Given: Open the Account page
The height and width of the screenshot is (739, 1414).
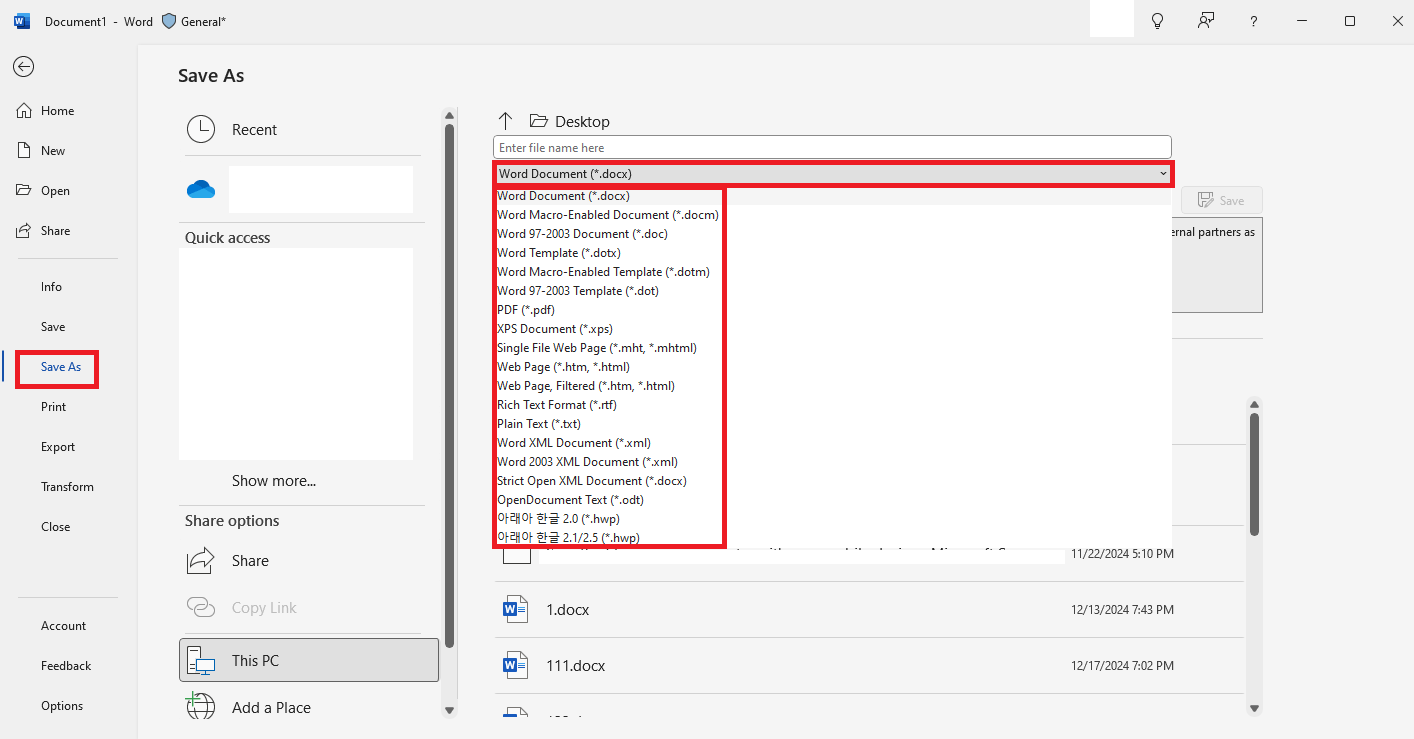Looking at the screenshot, I should (x=63, y=626).
